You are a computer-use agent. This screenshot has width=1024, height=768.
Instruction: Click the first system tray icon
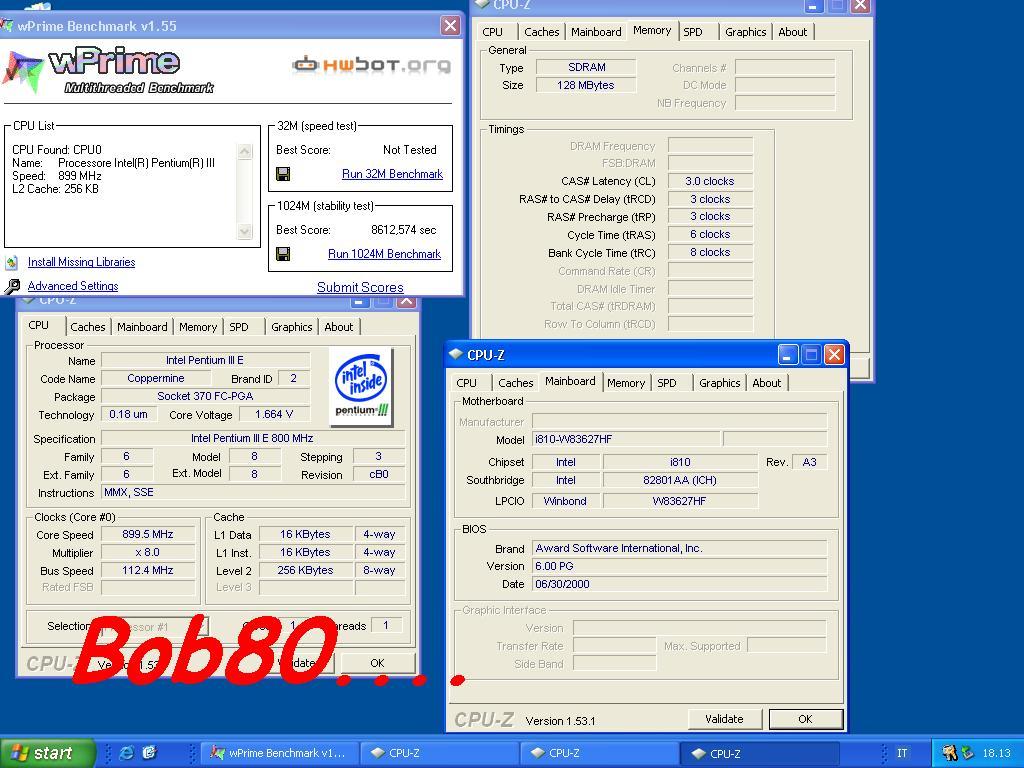[950, 753]
